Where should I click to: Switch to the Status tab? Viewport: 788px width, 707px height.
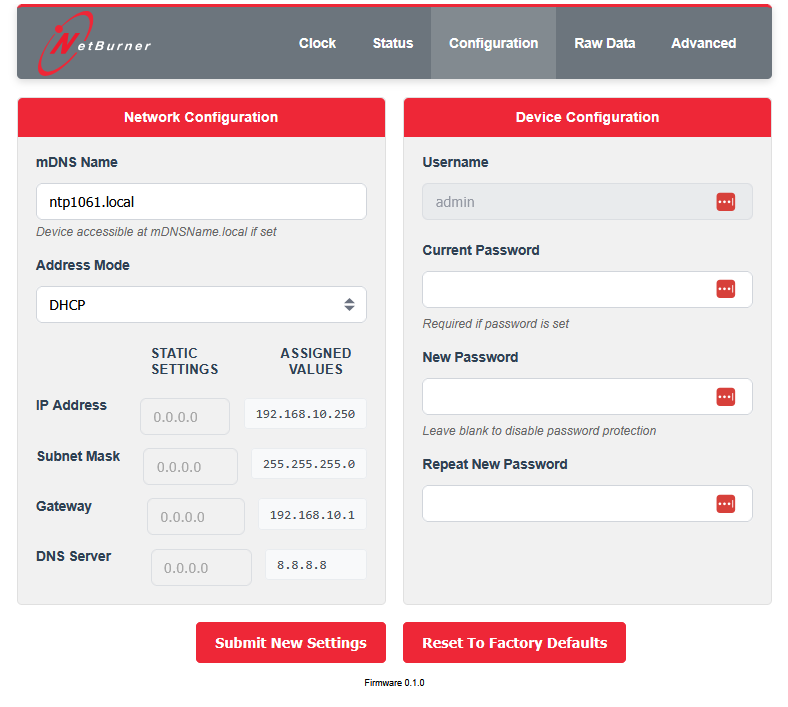click(393, 43)
